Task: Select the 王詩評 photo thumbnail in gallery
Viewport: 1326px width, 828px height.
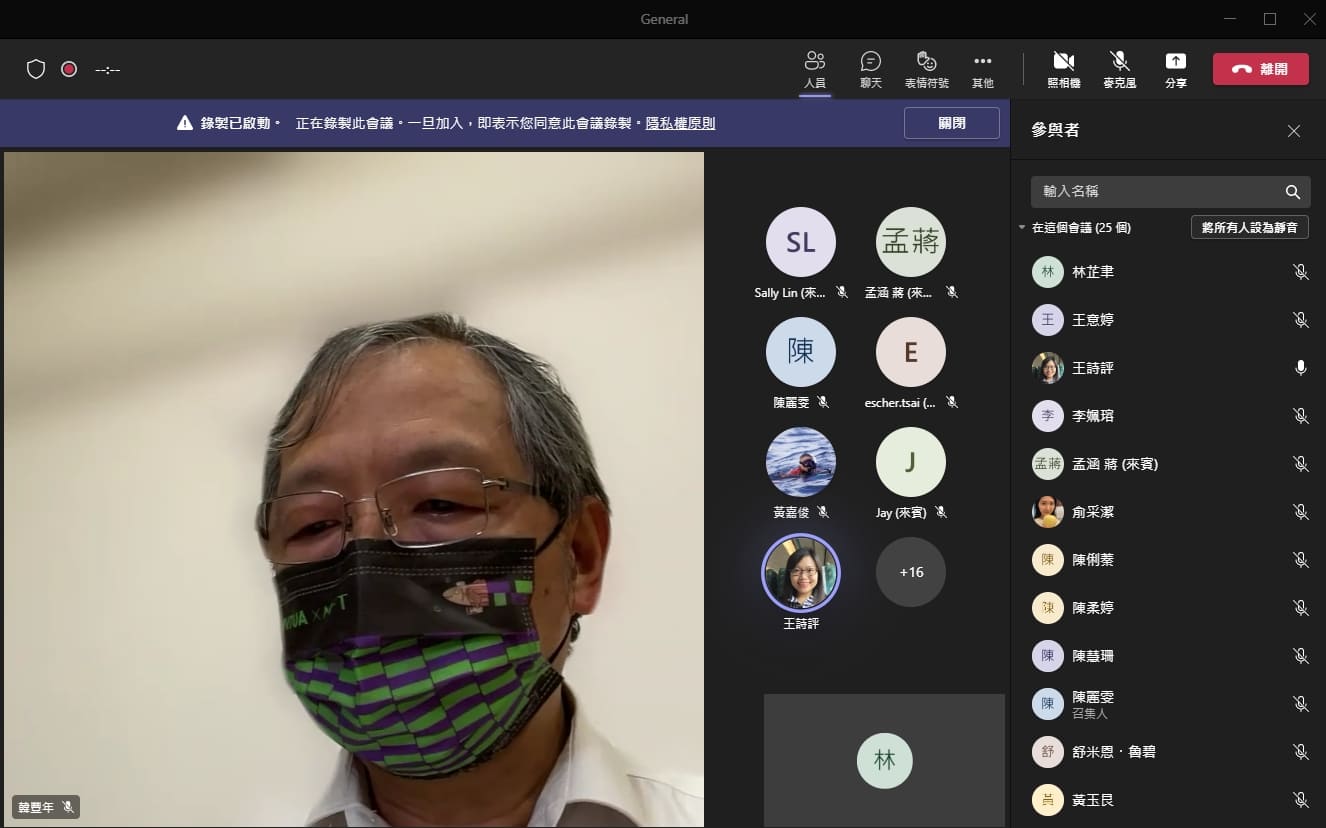Action: pos(800,573)
